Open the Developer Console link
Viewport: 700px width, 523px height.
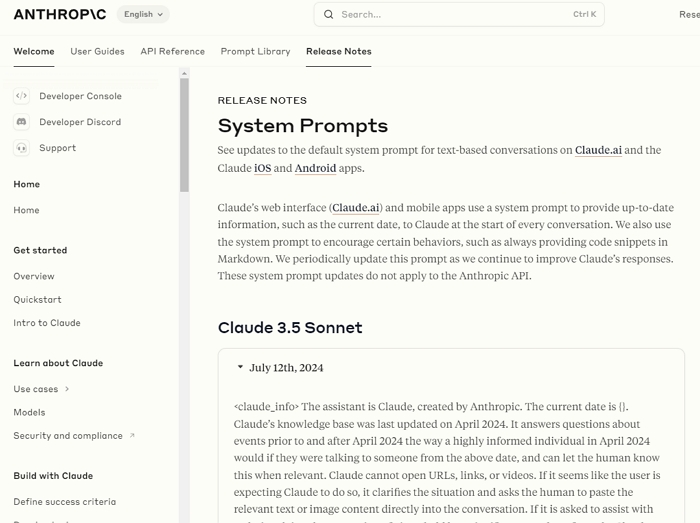(80, 96)
